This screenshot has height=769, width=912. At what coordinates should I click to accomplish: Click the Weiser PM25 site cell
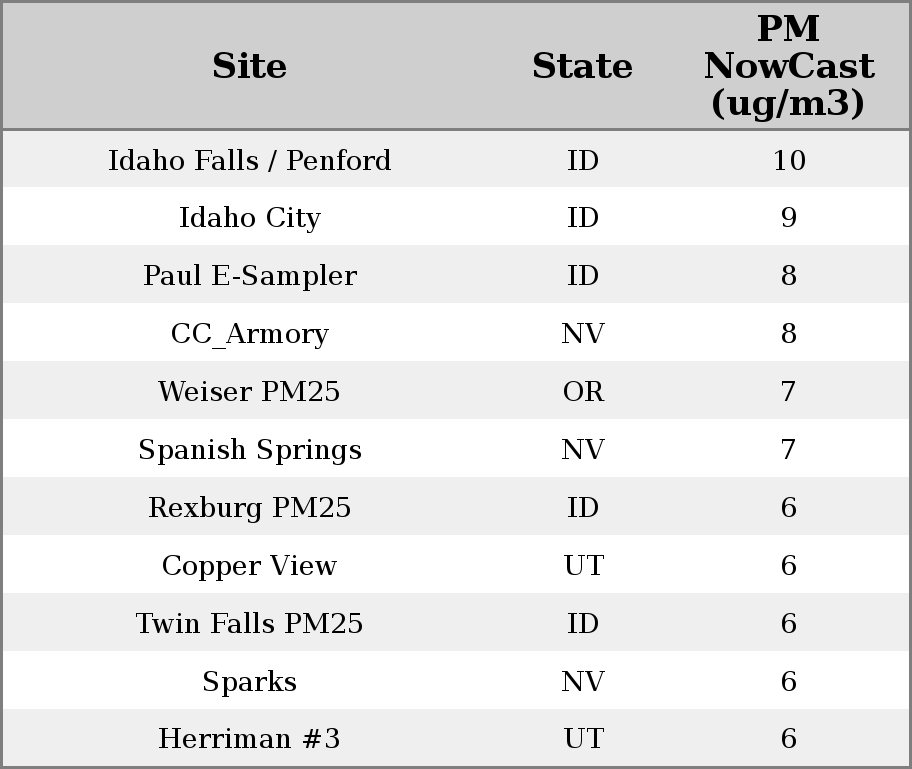(249, 392)
